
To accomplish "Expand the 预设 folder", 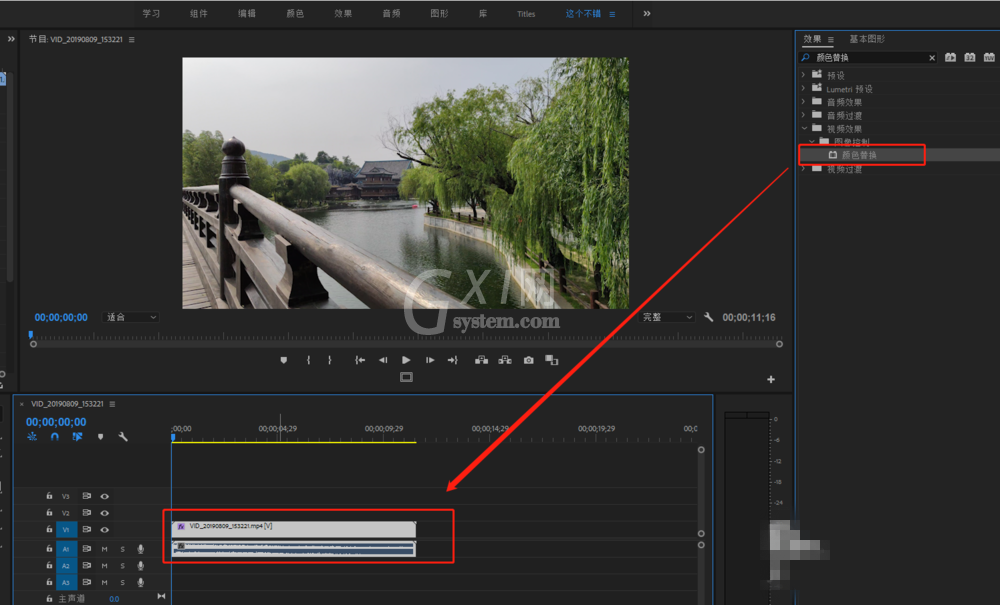I will tap(804, 75).
